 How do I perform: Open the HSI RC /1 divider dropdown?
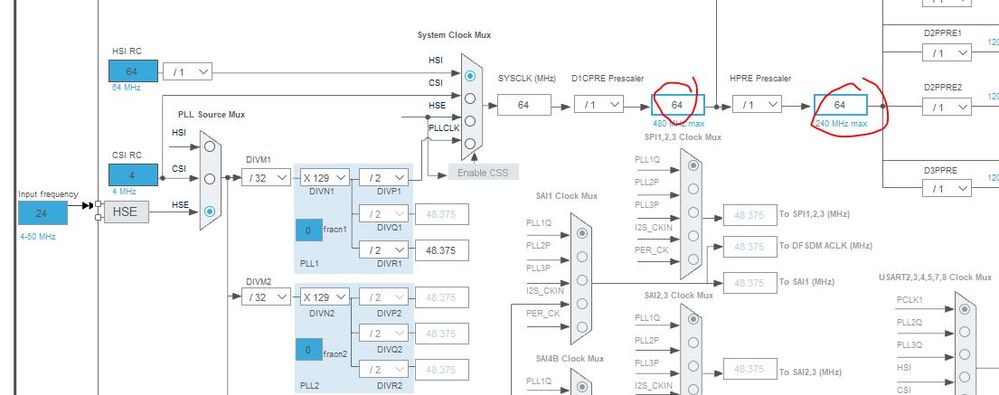click(x=188, y=72)
